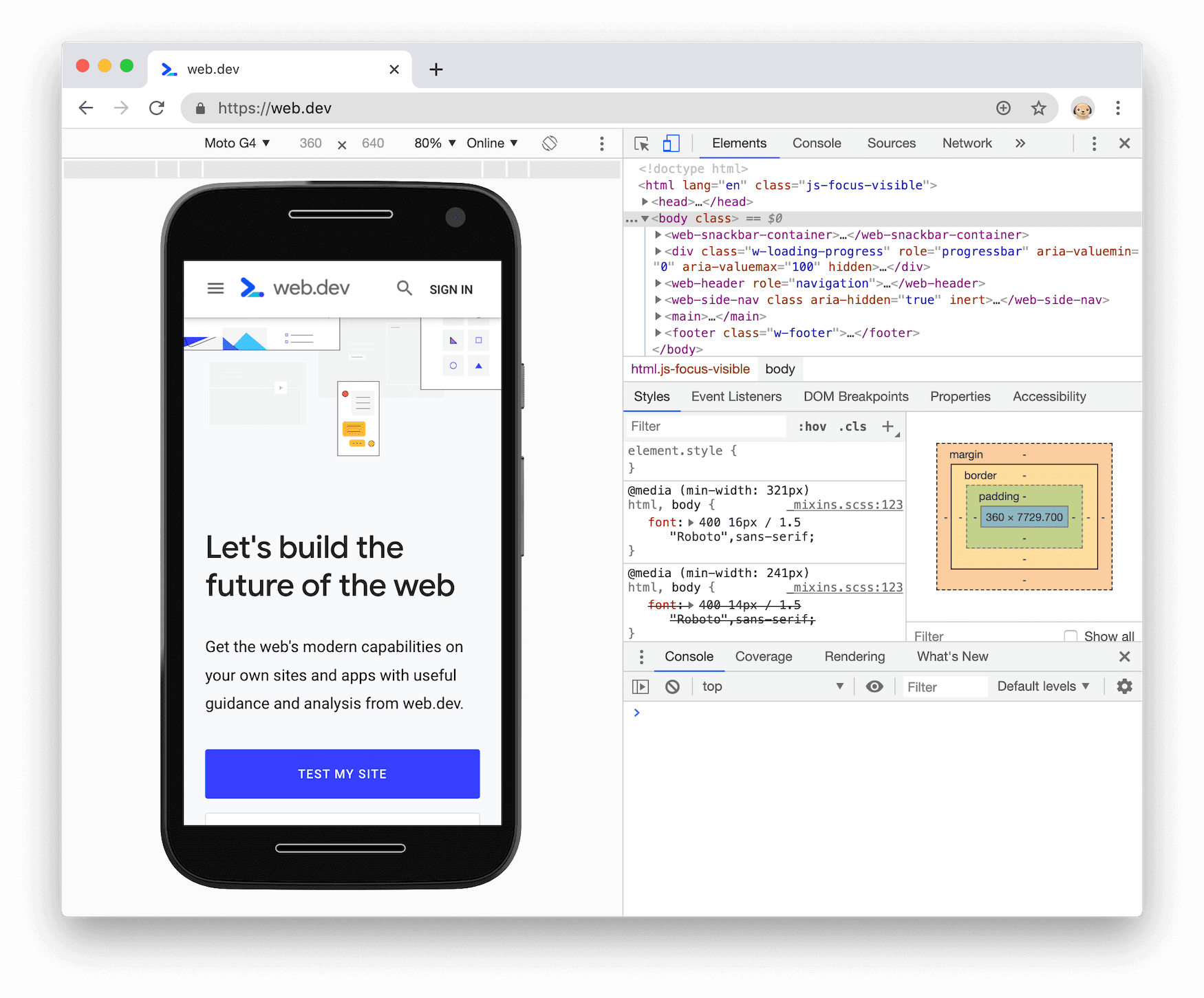Rotate the device viewport orientation

coord(549,143)
